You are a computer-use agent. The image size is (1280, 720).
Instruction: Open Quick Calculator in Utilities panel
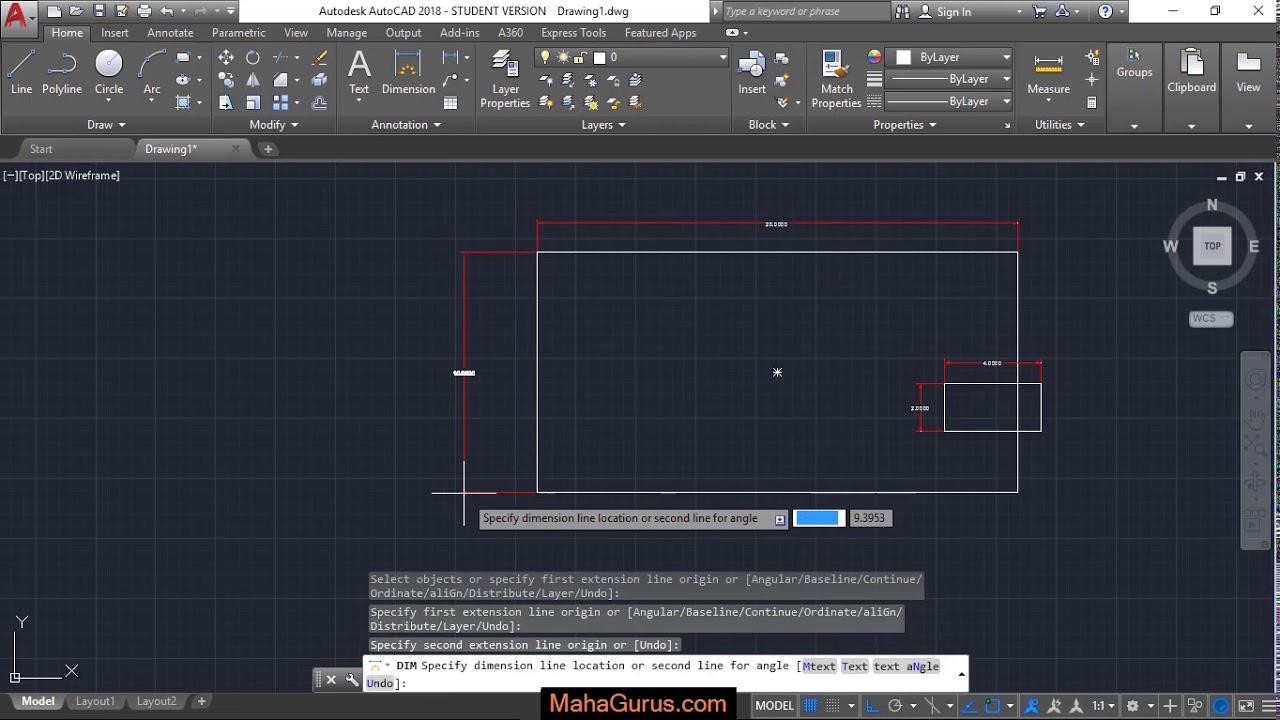(1091, 102)
